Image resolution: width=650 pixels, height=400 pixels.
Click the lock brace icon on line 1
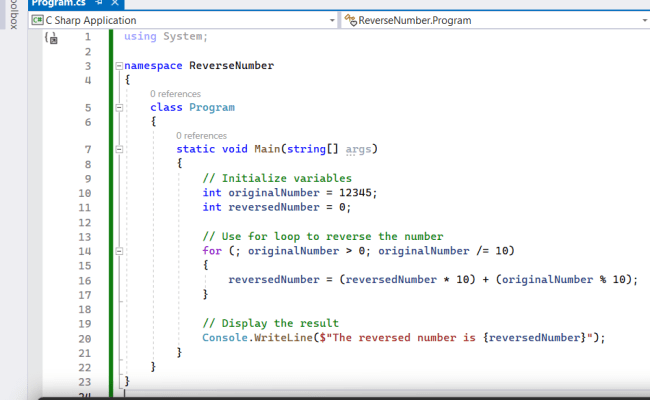click(x=51, y=38)
